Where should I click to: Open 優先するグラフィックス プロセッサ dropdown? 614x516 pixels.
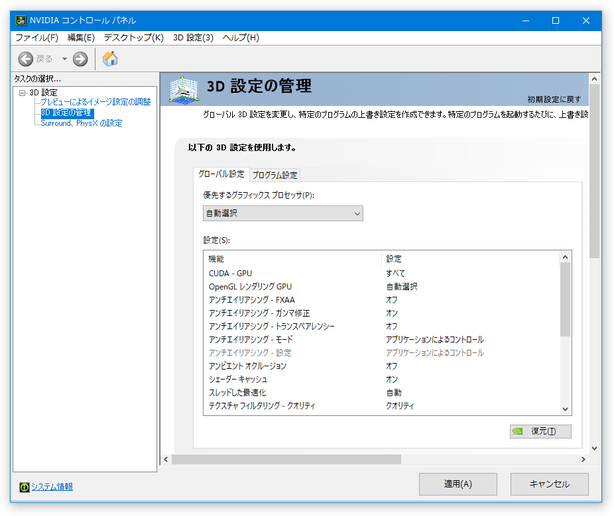283,213
